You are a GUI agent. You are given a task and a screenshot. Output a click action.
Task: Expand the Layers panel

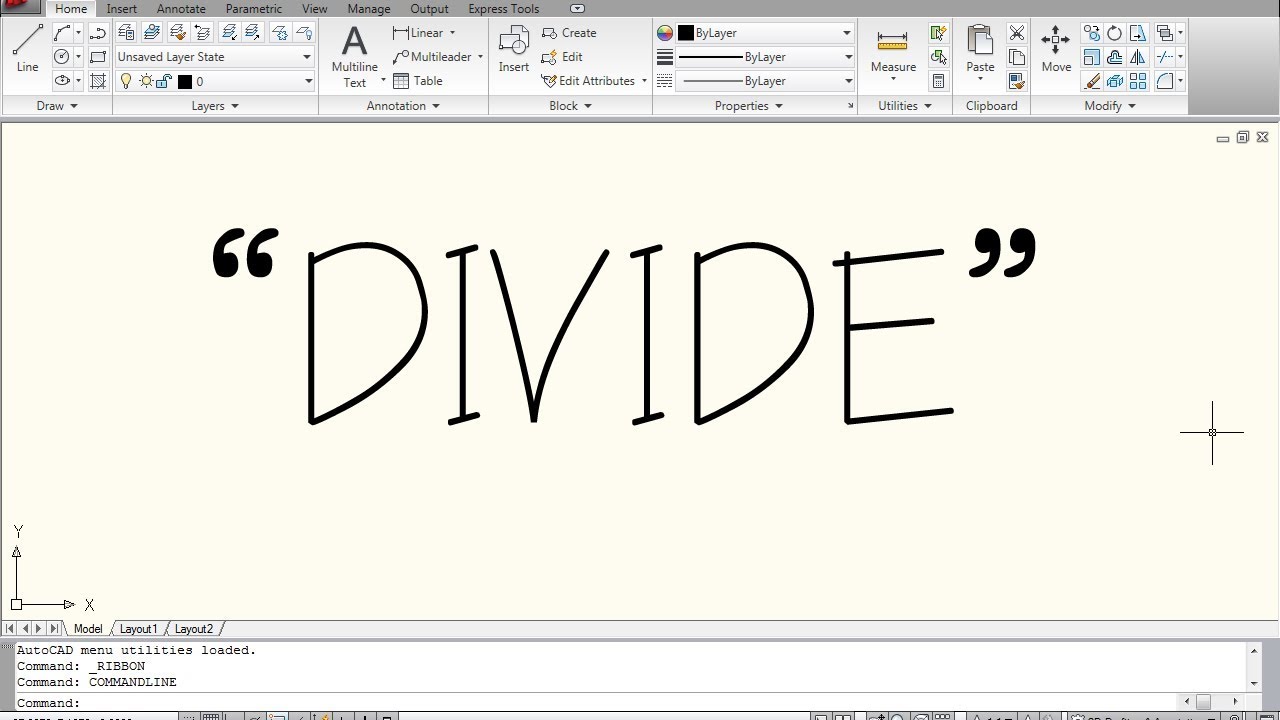tap(215, 106)
